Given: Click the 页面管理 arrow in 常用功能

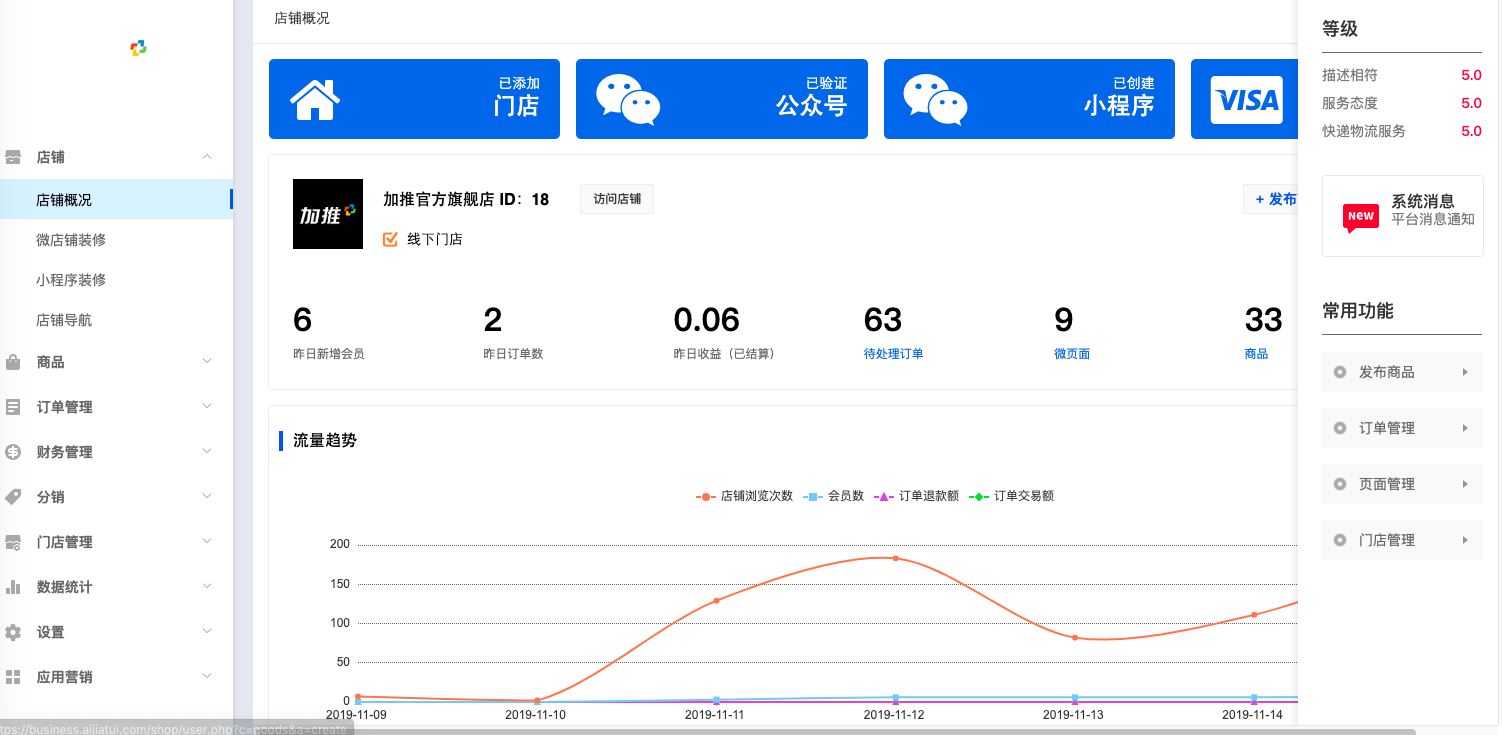Looking at the screenshot, I should [x=1465, y=484].
